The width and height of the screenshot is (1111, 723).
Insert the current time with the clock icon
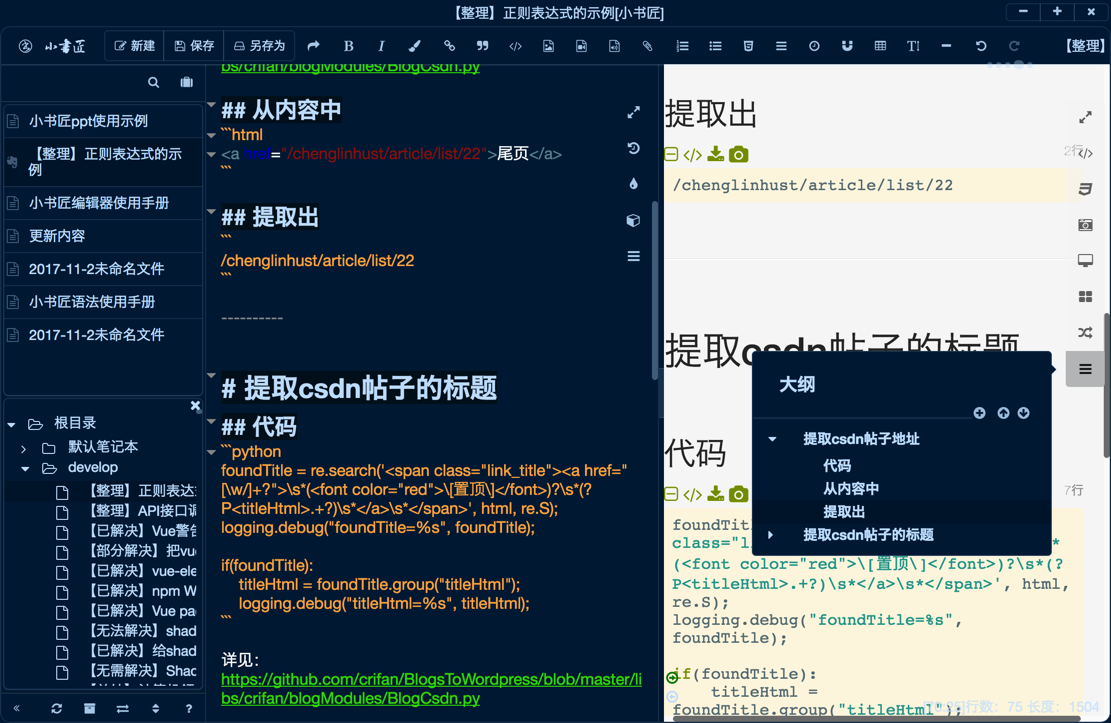coord(814,45)
